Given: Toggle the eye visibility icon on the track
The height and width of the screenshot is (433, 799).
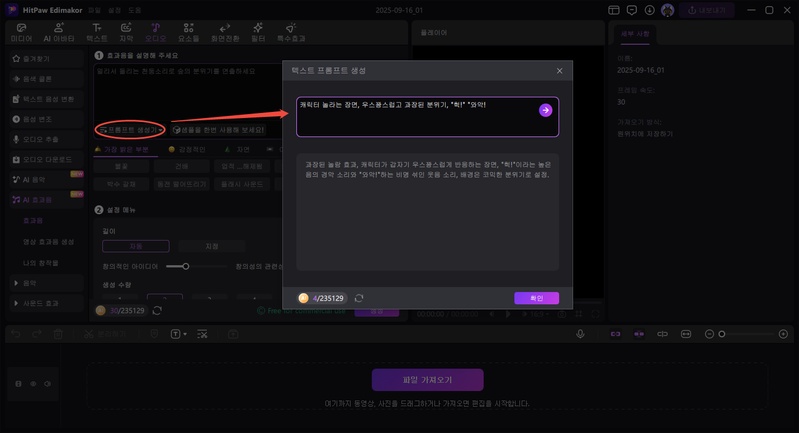Looking at the screenshot, I should tap(33, 384).
